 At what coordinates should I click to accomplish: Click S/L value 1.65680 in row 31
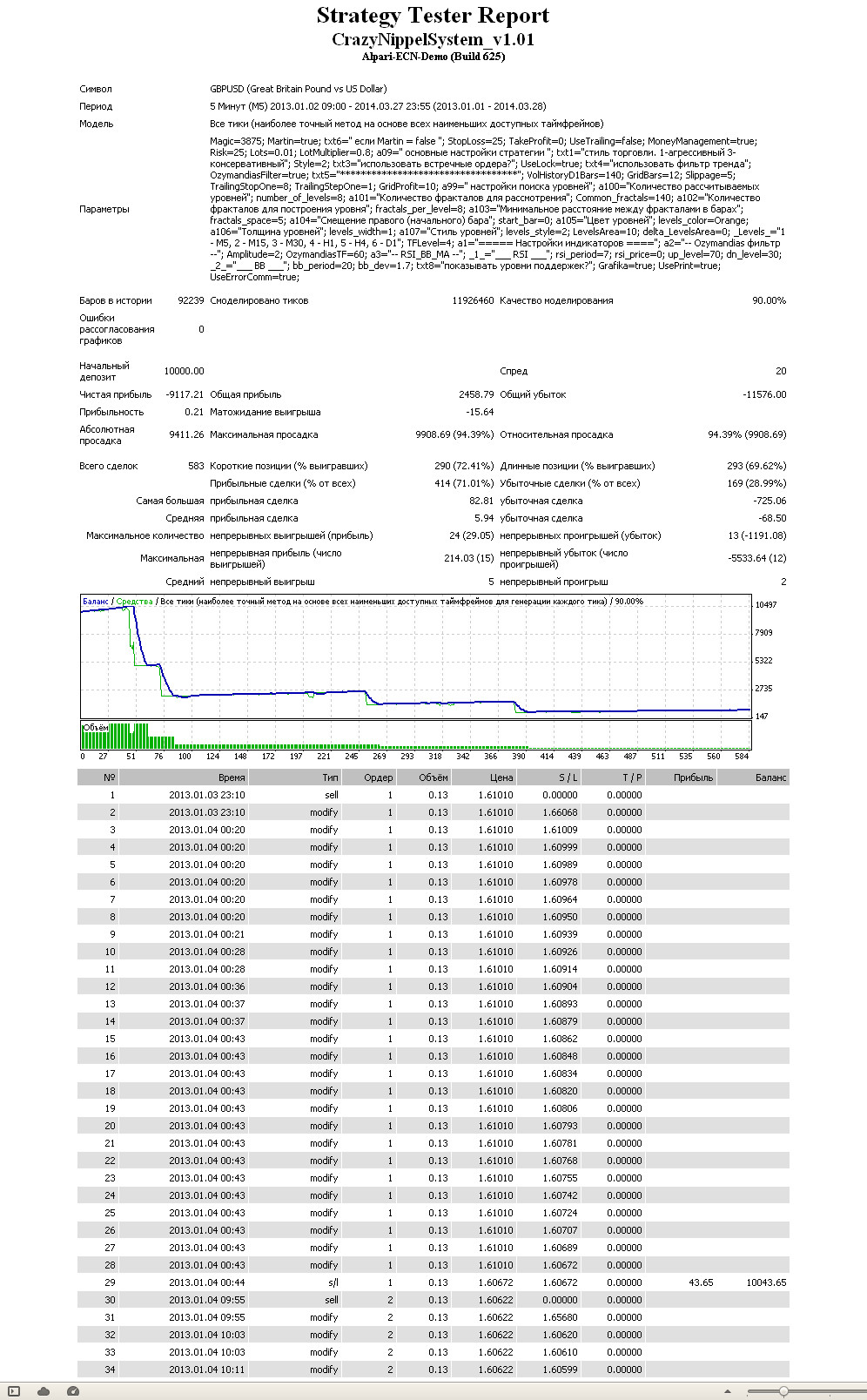pyautogui.click(x=560, y=1317)
